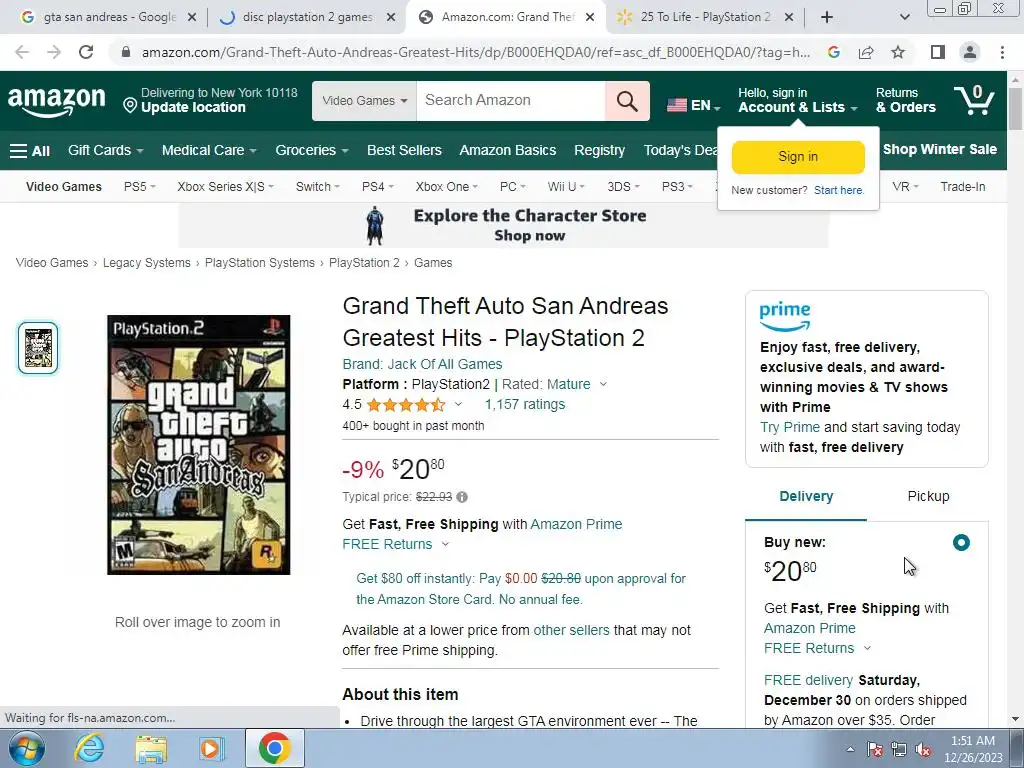Open Best Sellers in nav bar
1024x768 pixels.
(x=404, y=150)
